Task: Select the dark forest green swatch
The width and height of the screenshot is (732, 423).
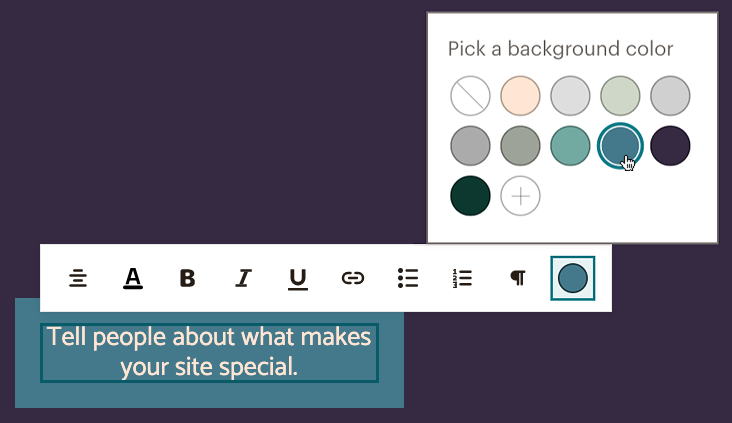Action: pyautogui.click(x=470, y=195)
